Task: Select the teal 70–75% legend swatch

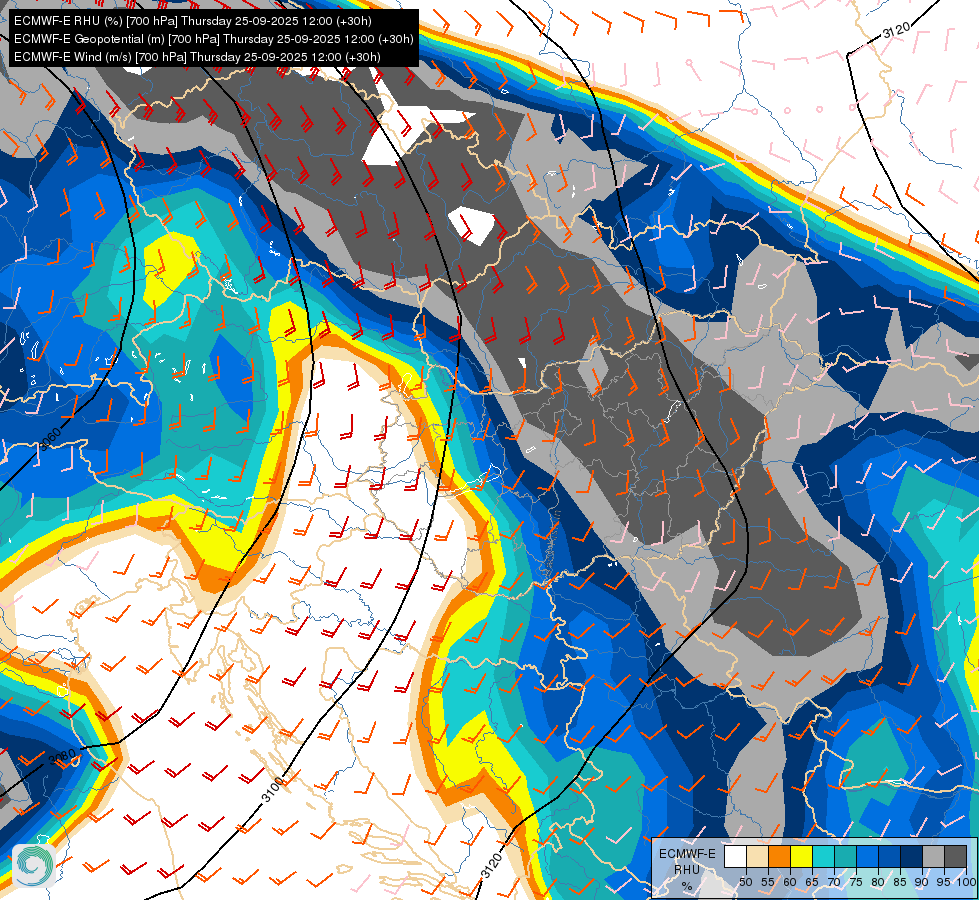Action: pyautogui.click(x=845, y=856)
